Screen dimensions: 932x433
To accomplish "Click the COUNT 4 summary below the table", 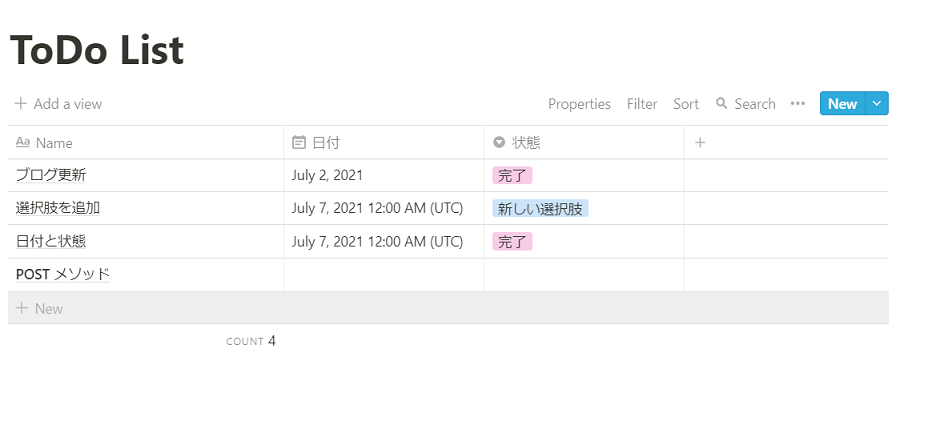I will coord(251,341).
